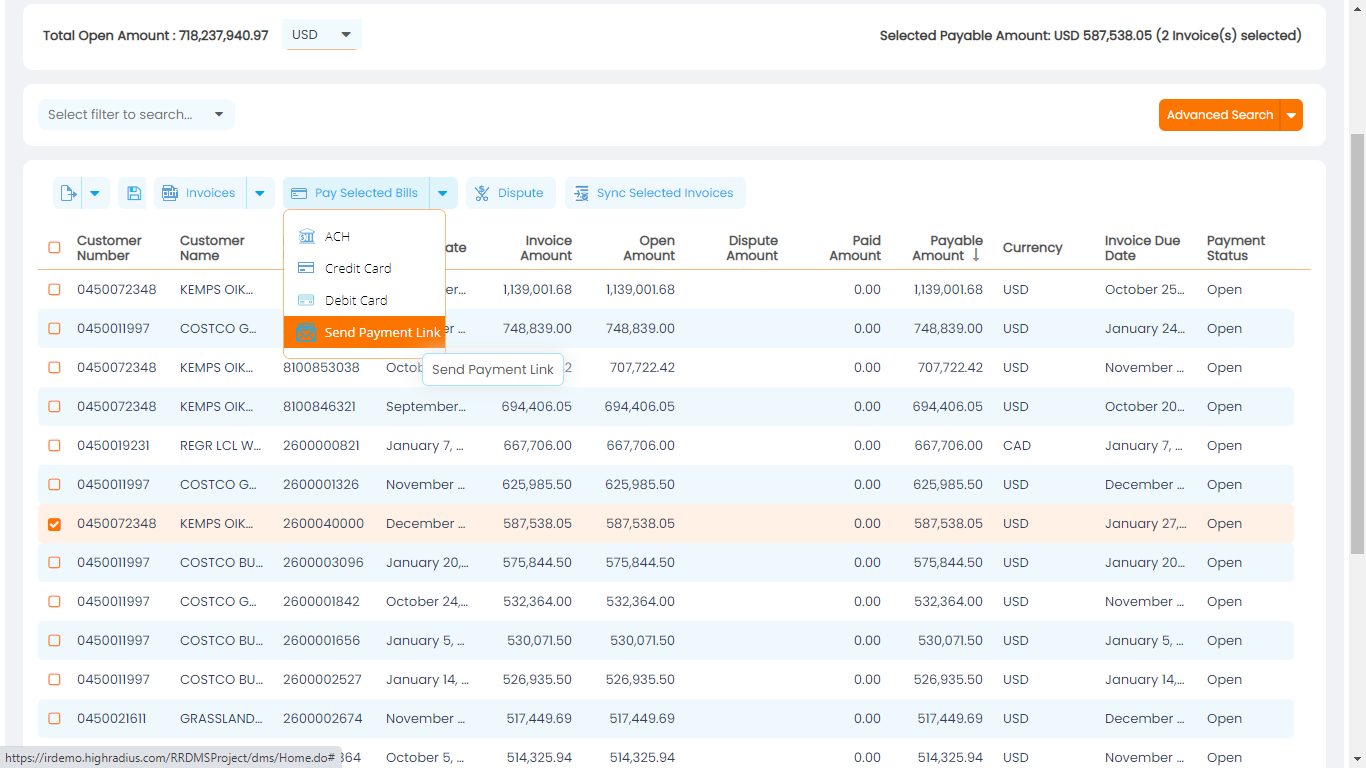The image size is (1366, 768).
Task: Open the Pay Selected Bills dropdown arrow
Action: [x=442, y=192]
